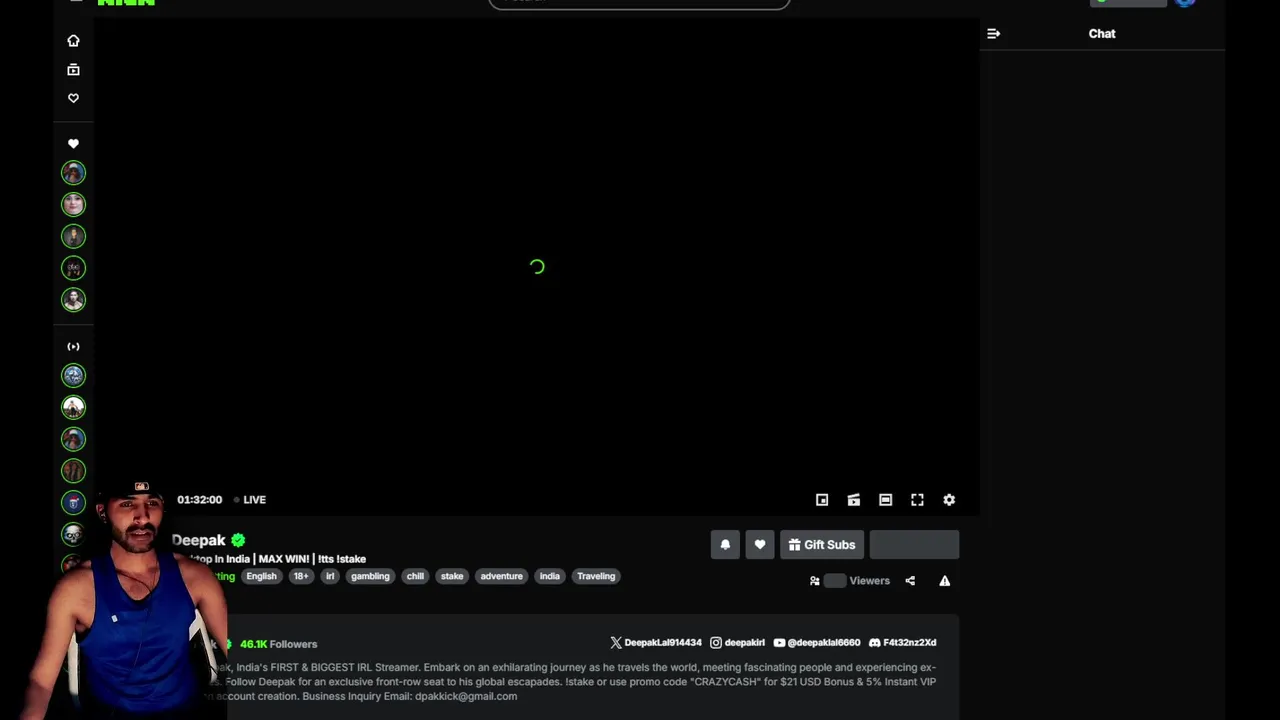The image size is (1280, 720).
Task: Select the india tag
Action: pos(550,576)
